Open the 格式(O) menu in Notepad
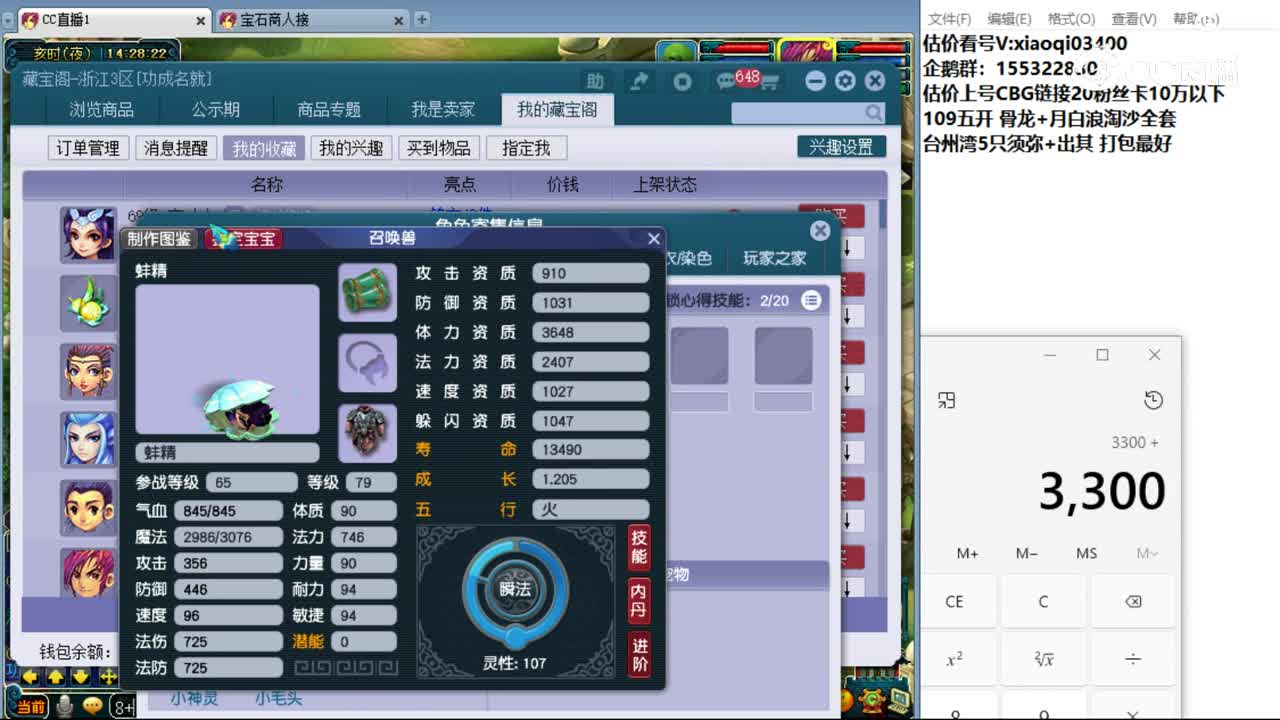The height and width of the screenshot is (720, 1280). (1069, 18)
